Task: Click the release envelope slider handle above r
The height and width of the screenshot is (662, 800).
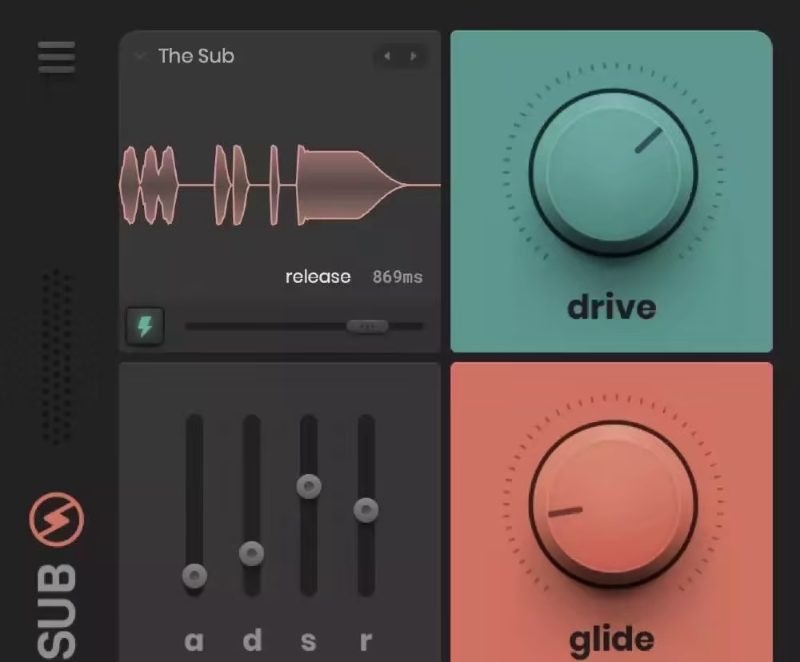Action: coord(366,510)
